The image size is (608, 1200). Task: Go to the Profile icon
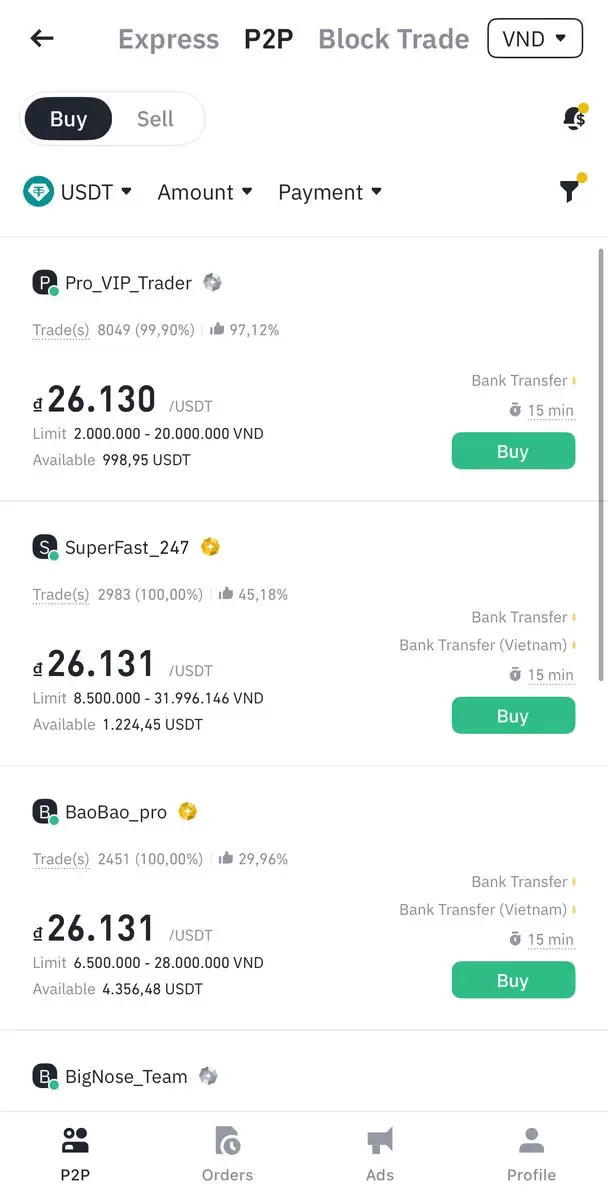pyautogui.click(x=531, y=1141)
